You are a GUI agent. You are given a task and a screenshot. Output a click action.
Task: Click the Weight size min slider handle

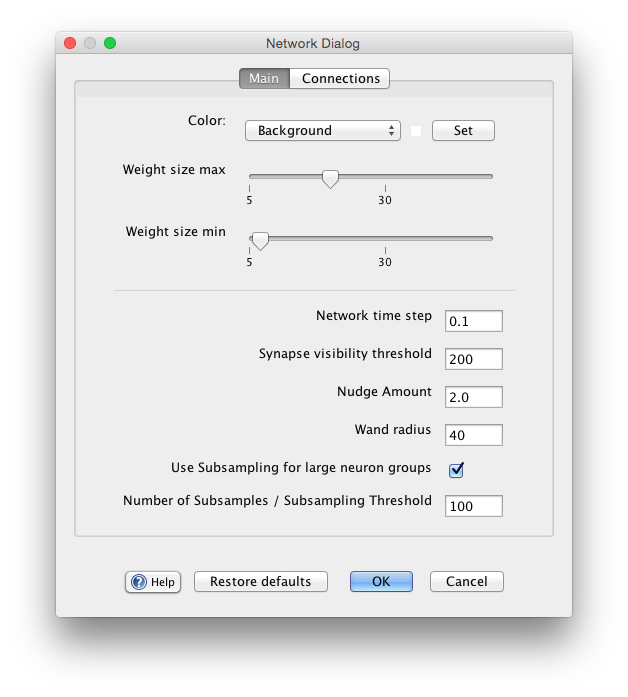260,241
